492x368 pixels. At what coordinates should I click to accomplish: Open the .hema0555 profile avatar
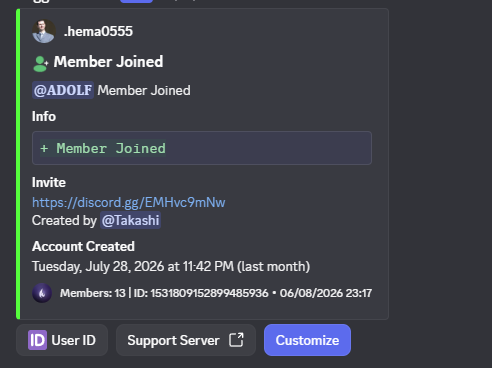pyautogui.click(x=44, y=31)
